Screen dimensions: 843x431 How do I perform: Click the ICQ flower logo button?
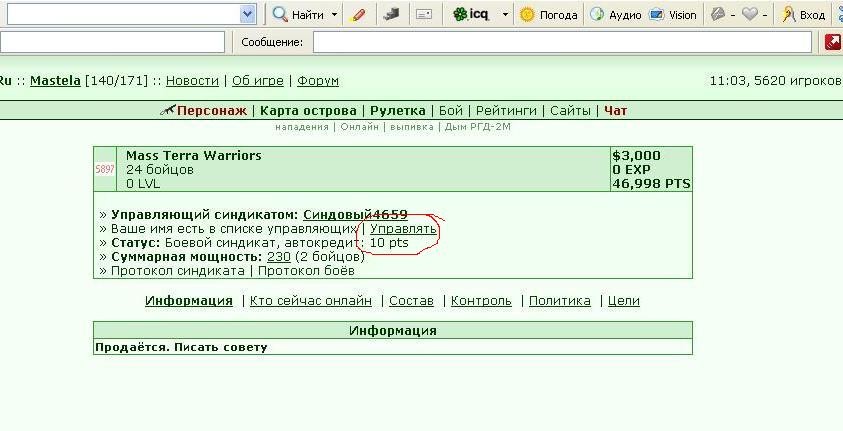pos(471,15)
